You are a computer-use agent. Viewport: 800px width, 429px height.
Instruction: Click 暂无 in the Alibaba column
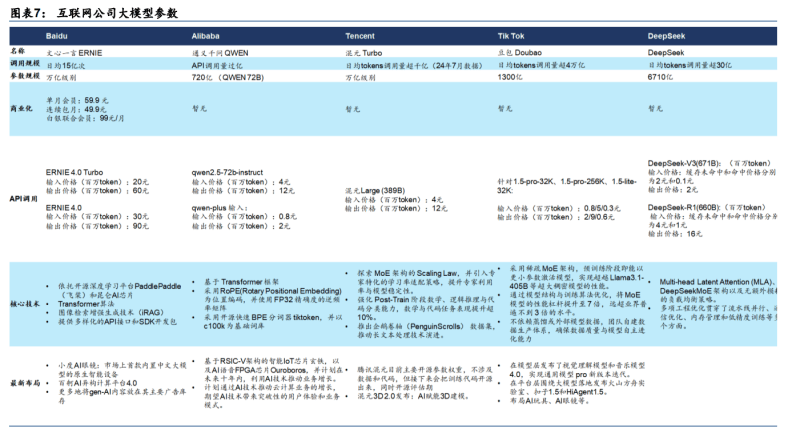(199, 109)
